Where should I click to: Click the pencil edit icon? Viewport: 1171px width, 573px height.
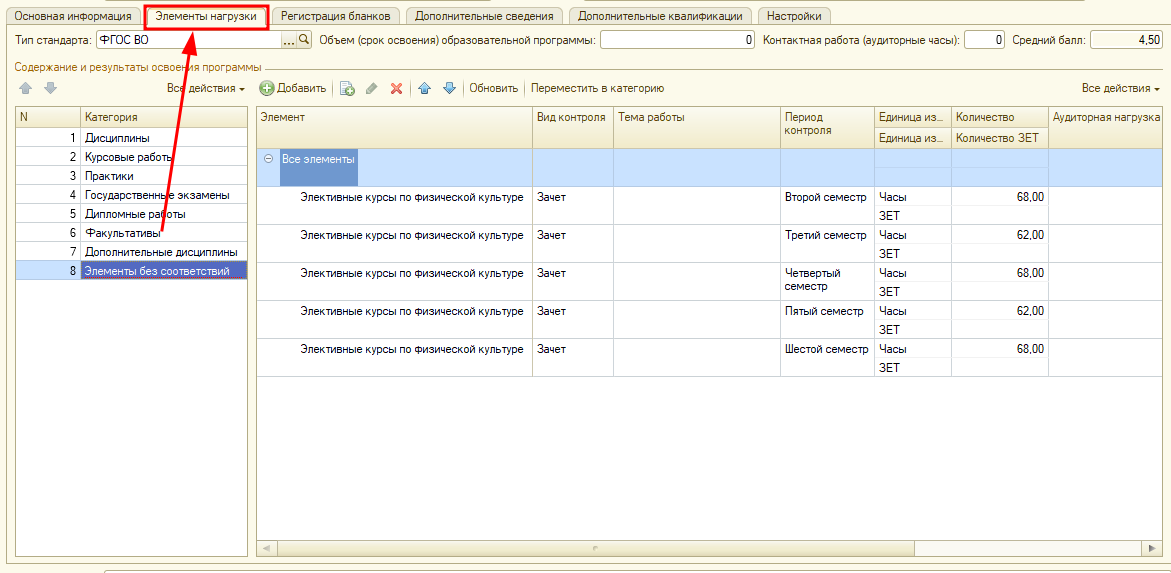[372, 88]
